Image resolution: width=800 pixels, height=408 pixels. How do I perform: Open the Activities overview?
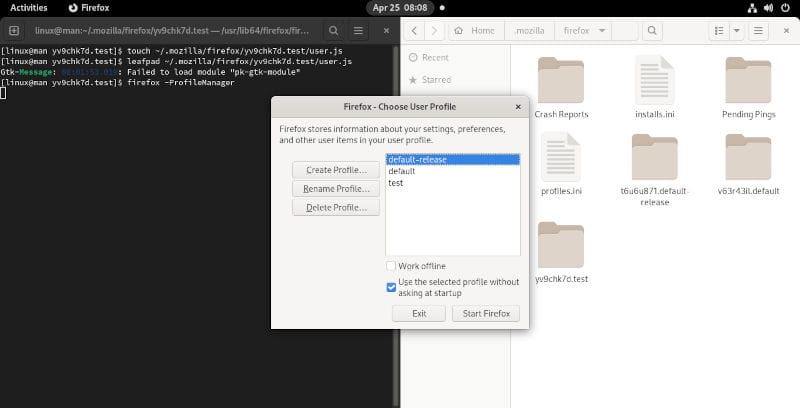pos(29,8)
